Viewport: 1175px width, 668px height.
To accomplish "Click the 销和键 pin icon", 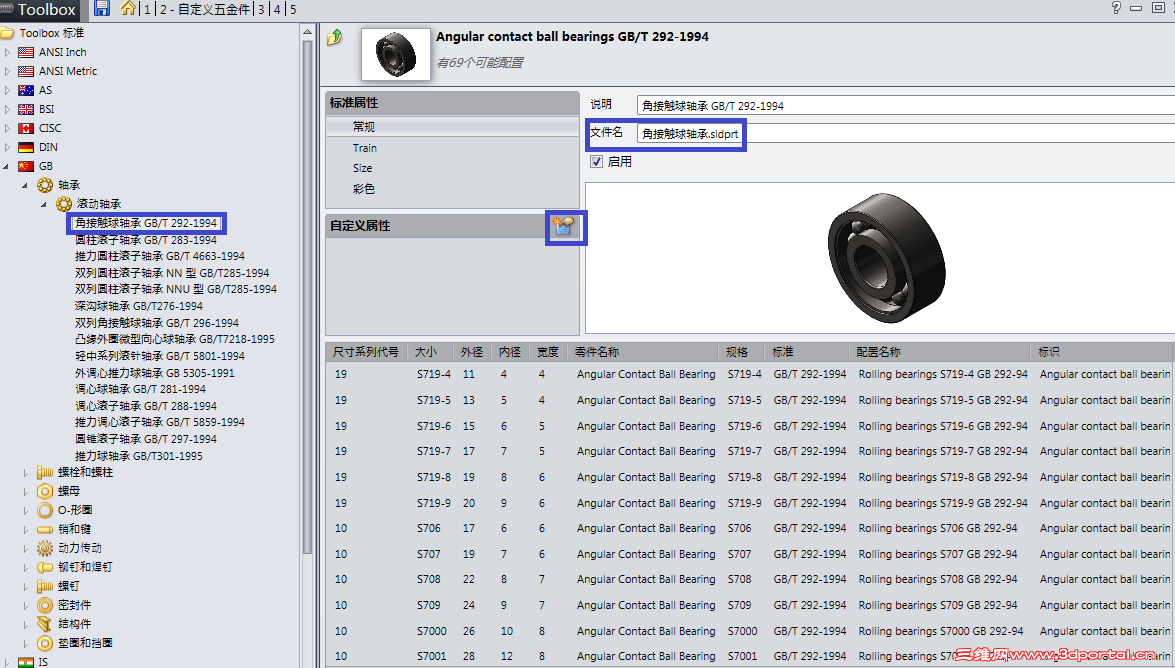I will [45, 529].
